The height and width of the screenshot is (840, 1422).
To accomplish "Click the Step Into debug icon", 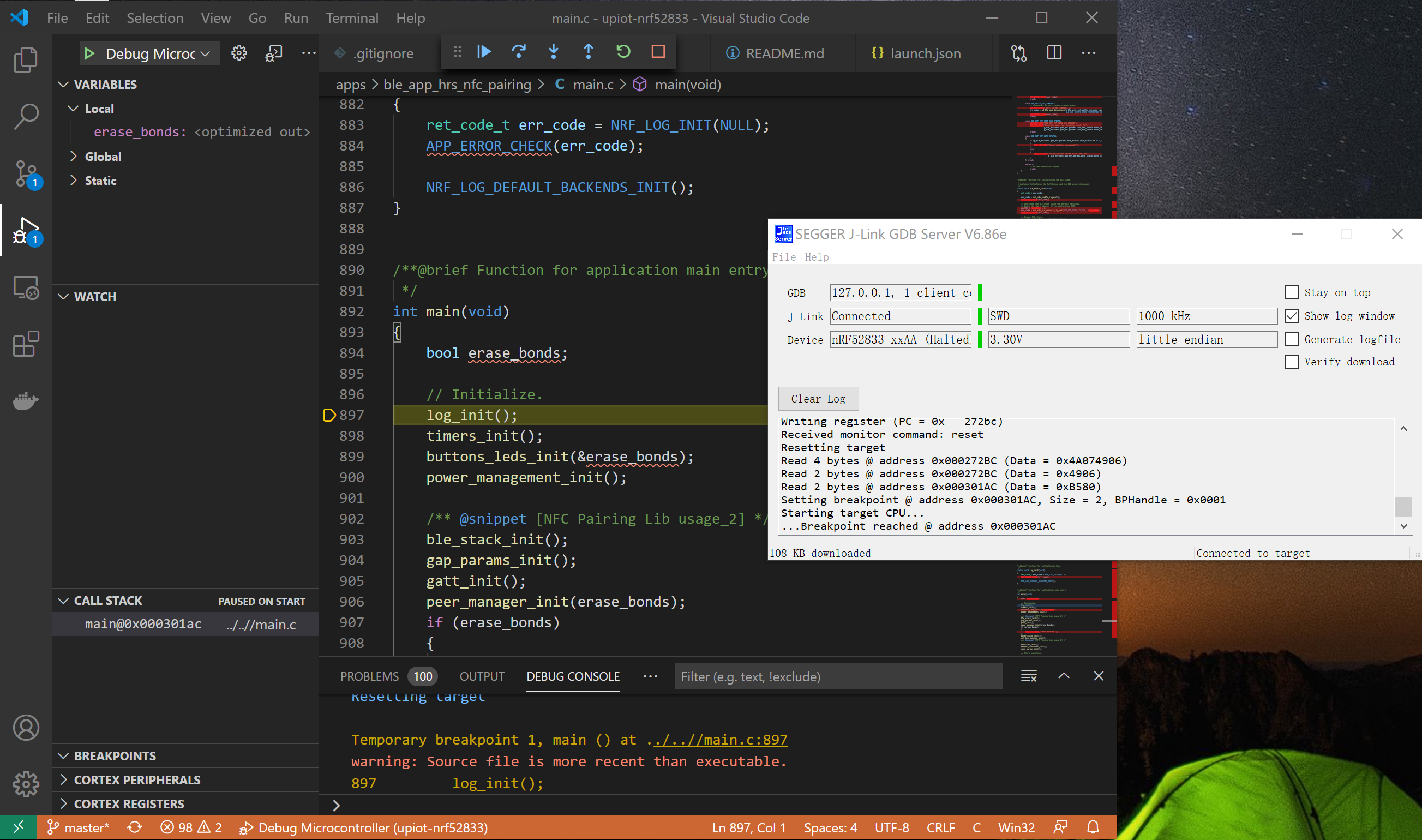I will pyautogui.click(x=554, y=52).
